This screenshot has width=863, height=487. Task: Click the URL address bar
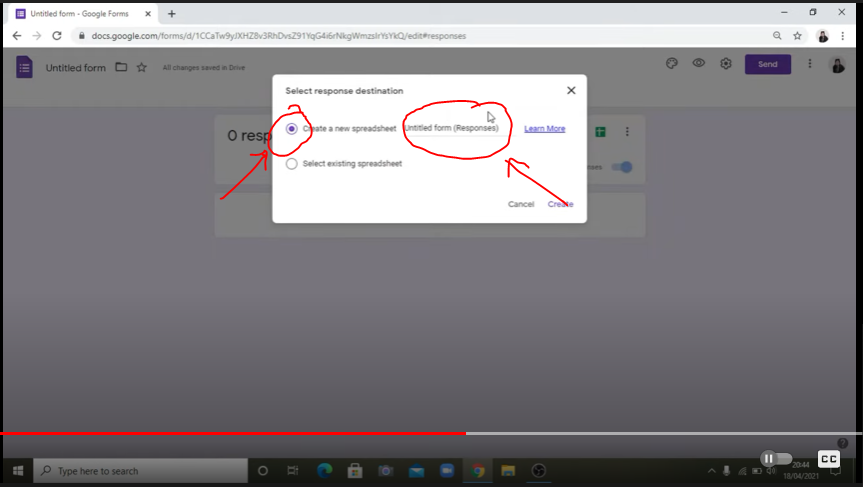424,36
